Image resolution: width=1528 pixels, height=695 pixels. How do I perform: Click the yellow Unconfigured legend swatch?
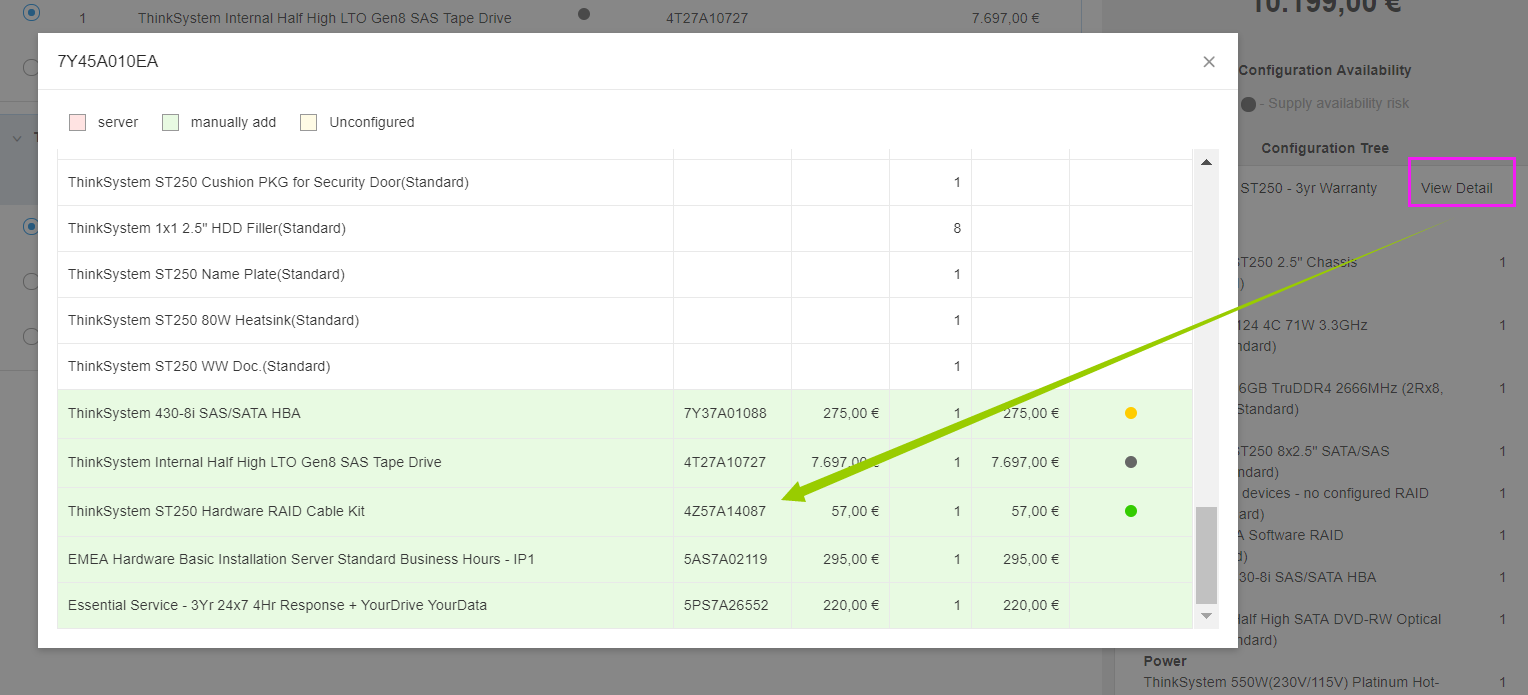[309, 122]
